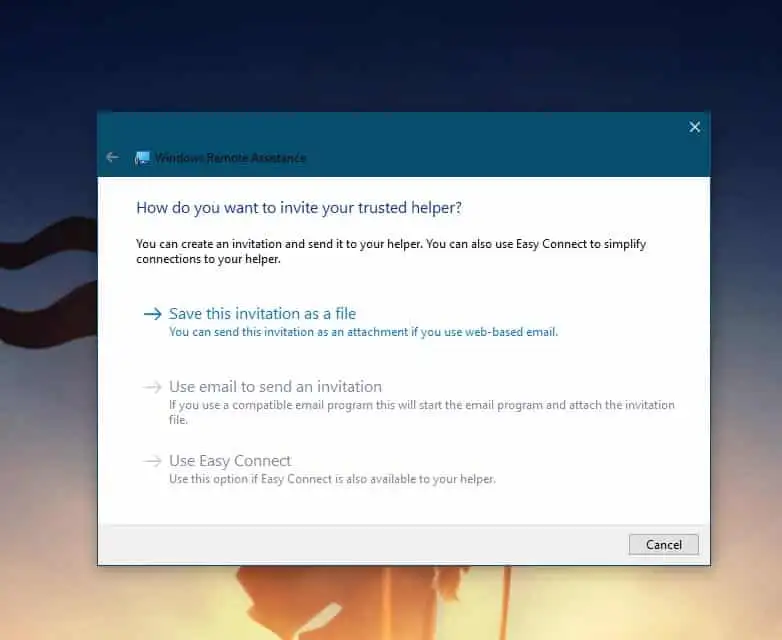
Task: Pick the Use Easy Connect option
Action: [230, 460]
